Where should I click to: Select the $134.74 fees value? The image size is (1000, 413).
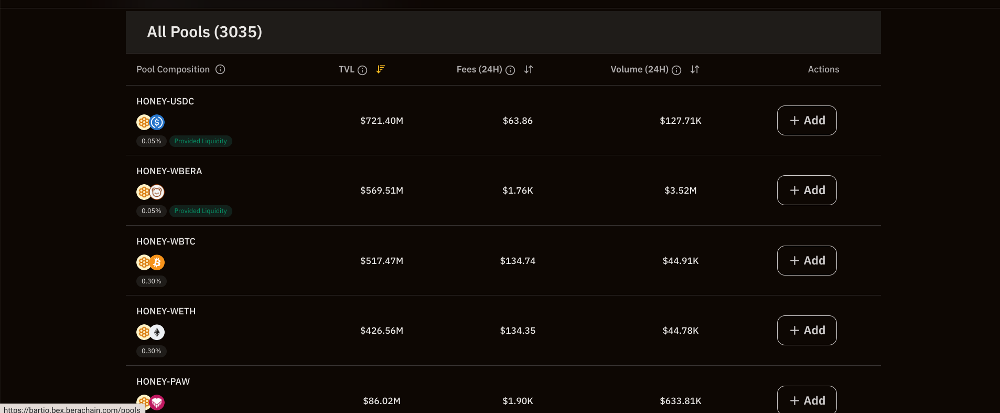(517, 261)
